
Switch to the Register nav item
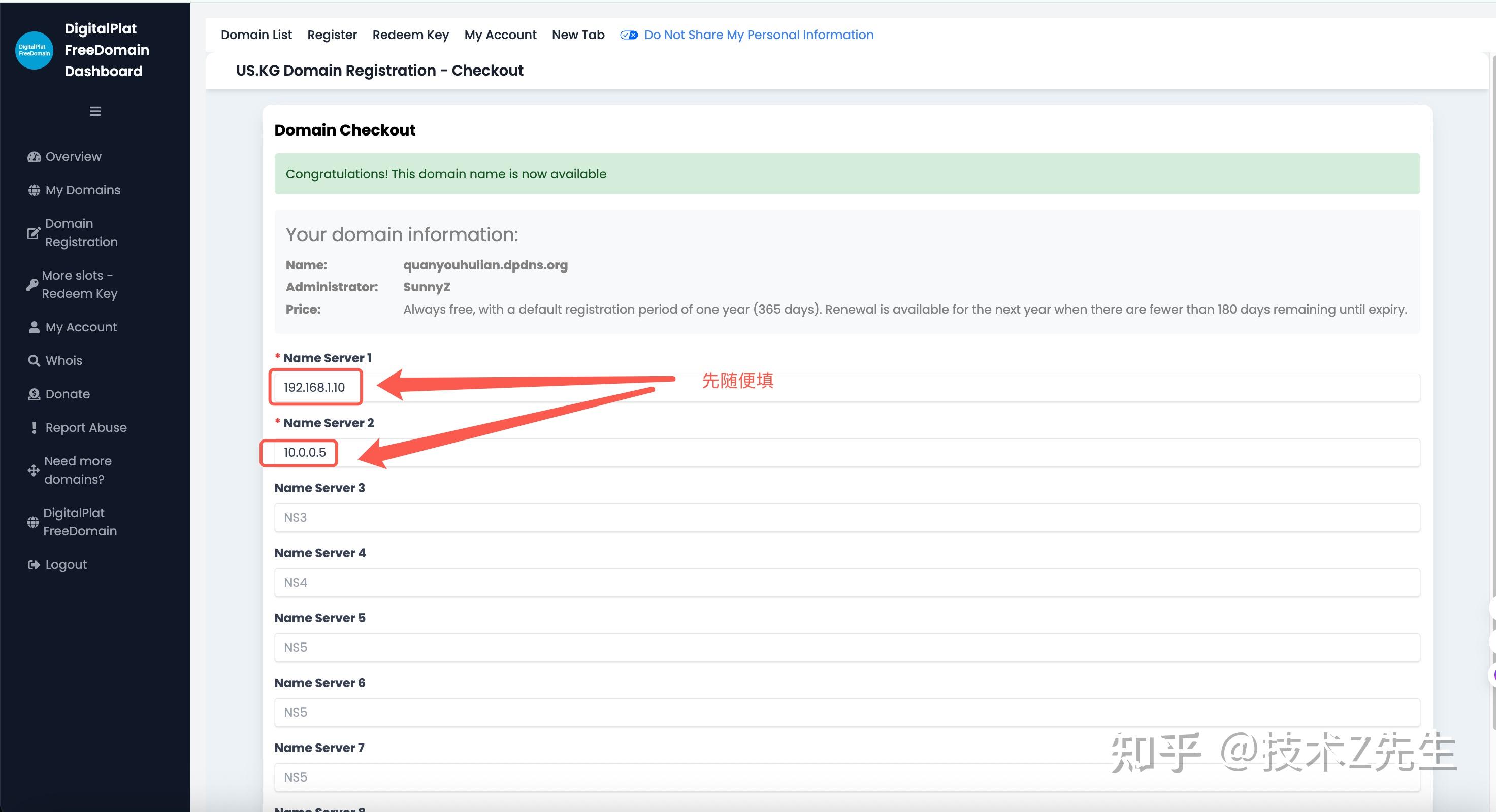click(x=332, y=35)
